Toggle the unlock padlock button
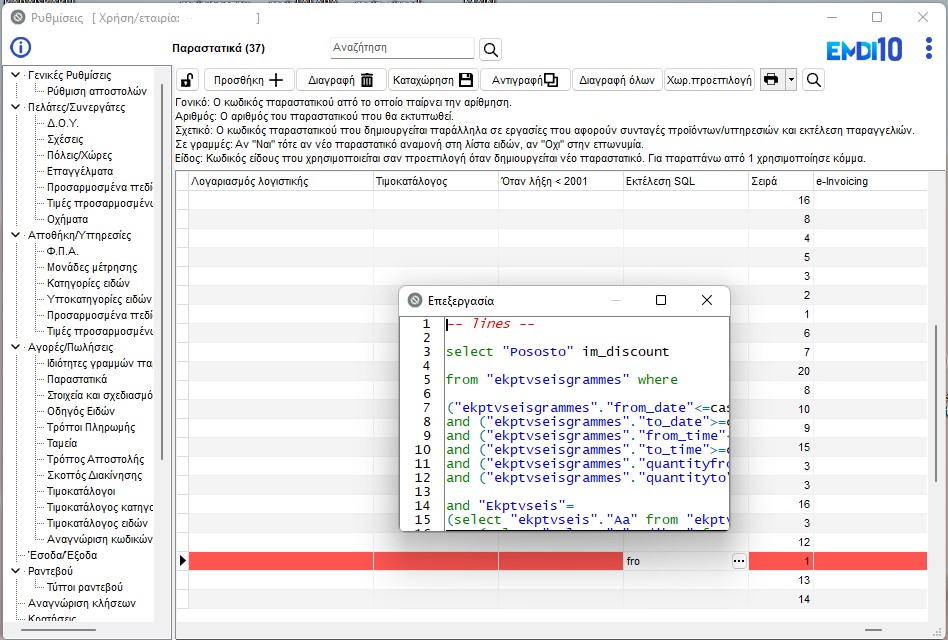This screenshot has height=640, width=948. pos(187,80)
